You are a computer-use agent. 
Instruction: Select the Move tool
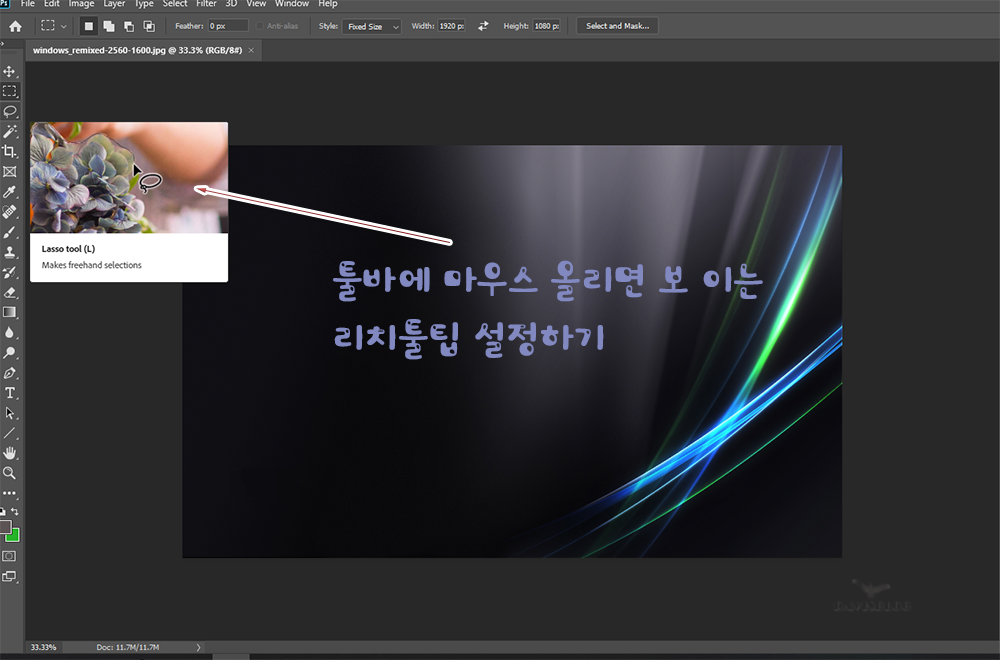[x=10, y=71]
